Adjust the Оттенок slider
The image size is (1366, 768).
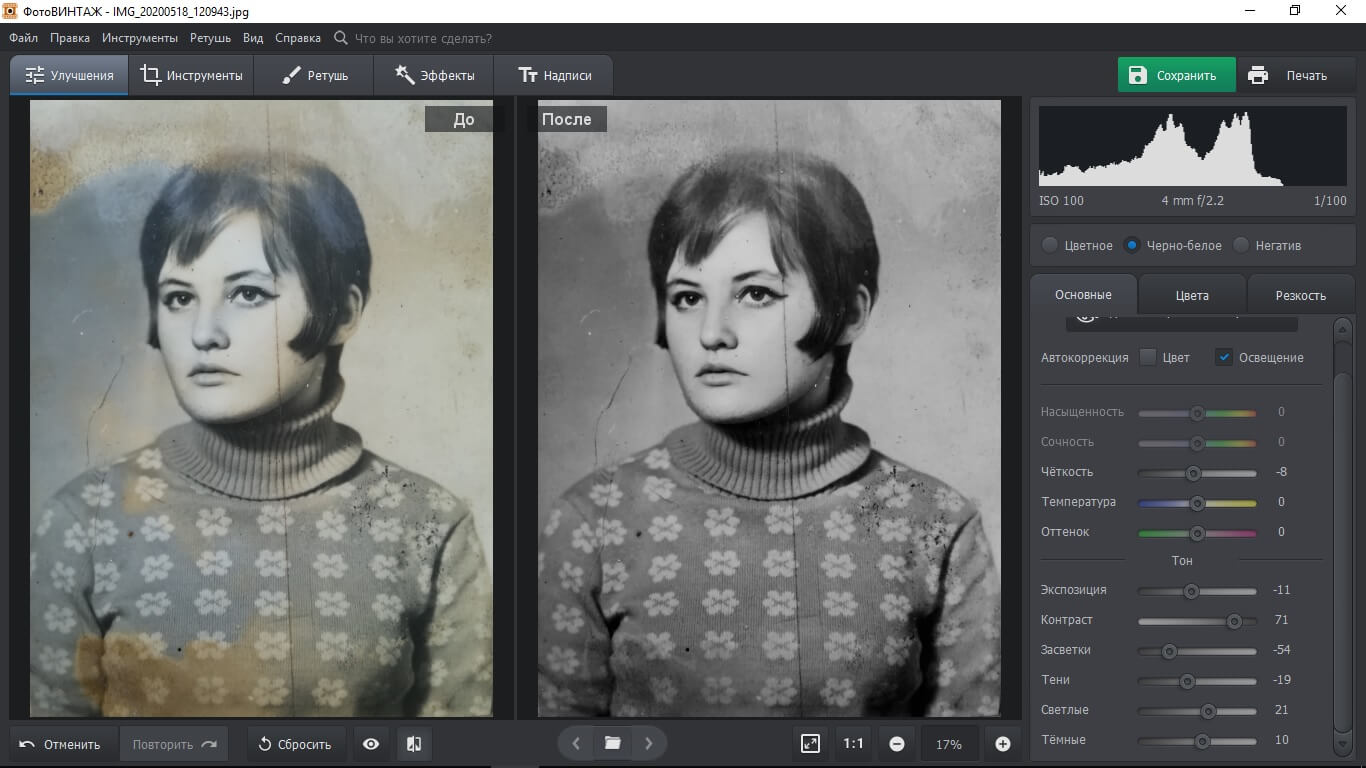(1197, 533)
